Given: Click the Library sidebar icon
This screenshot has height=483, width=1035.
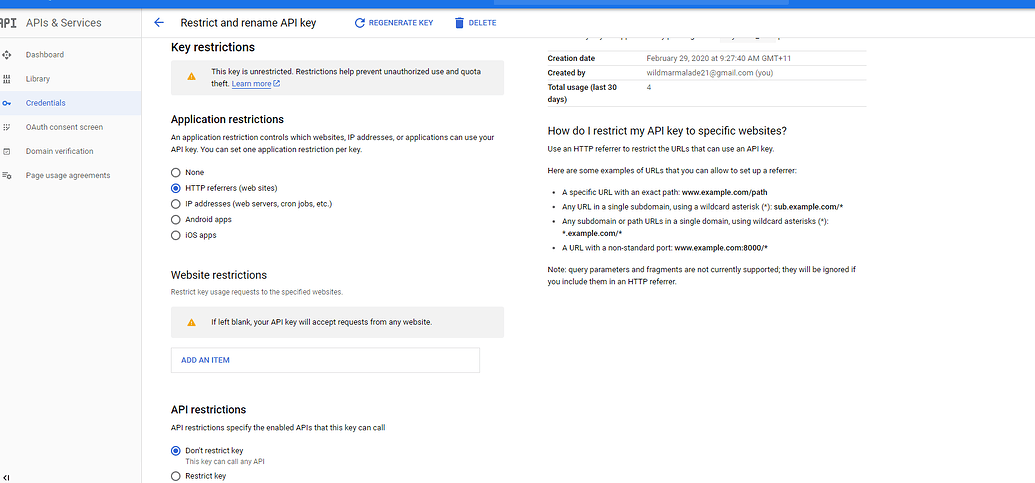Looking at the screenshot, I should click(7, 79).
